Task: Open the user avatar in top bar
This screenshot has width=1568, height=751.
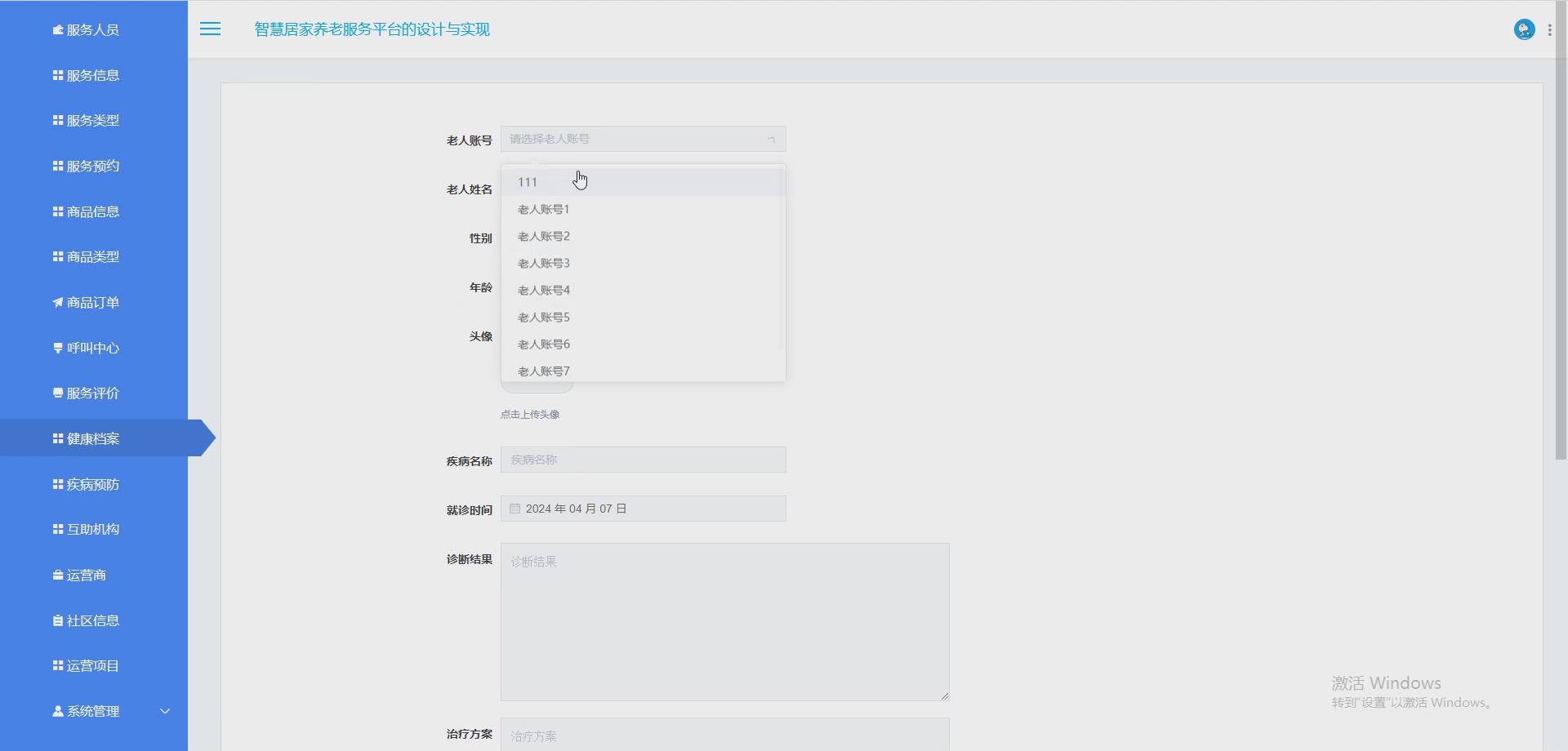Action: pos(1524,29)
